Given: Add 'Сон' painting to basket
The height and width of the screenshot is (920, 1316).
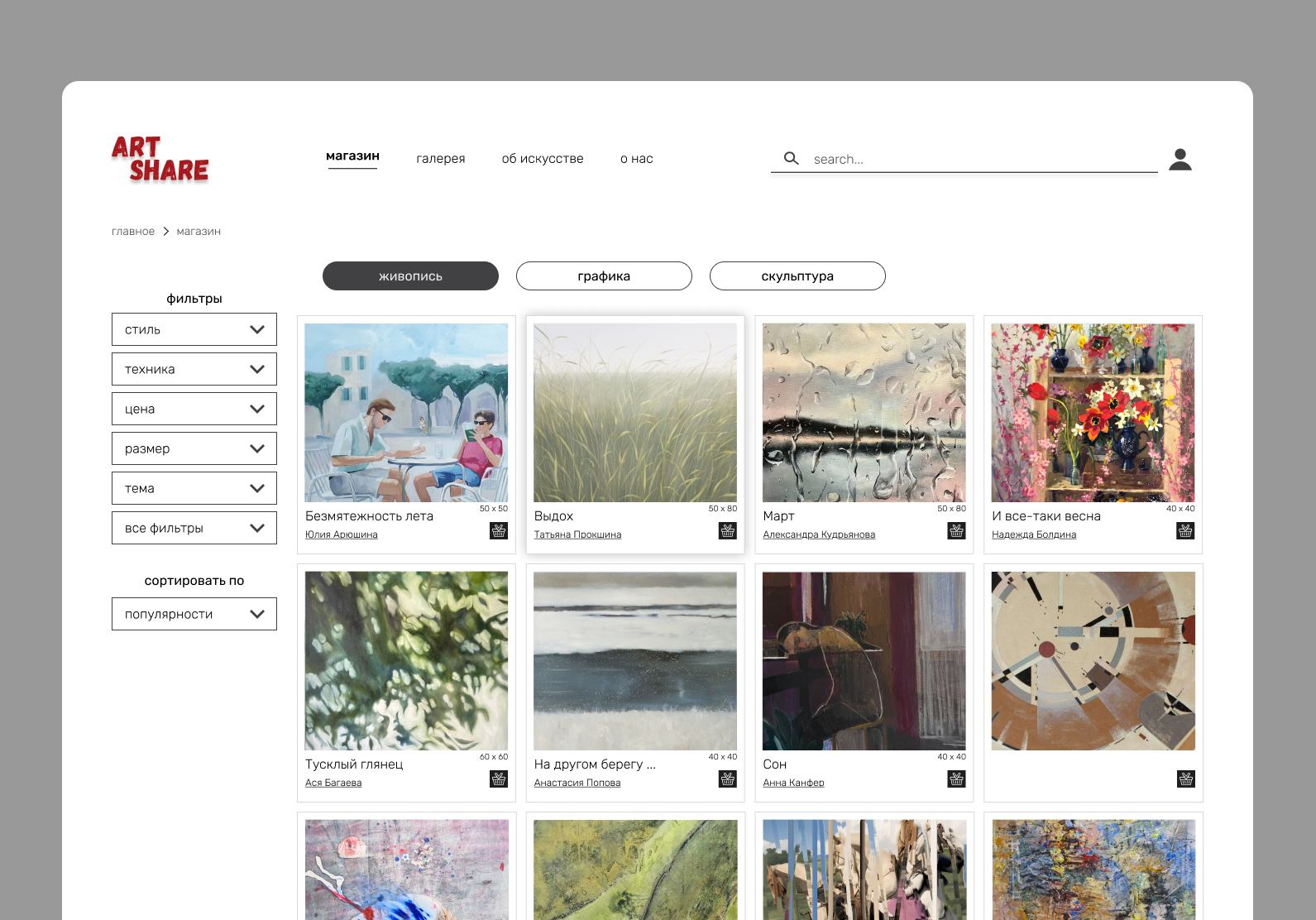Looking at the screenshot, I should click(956, 779).
